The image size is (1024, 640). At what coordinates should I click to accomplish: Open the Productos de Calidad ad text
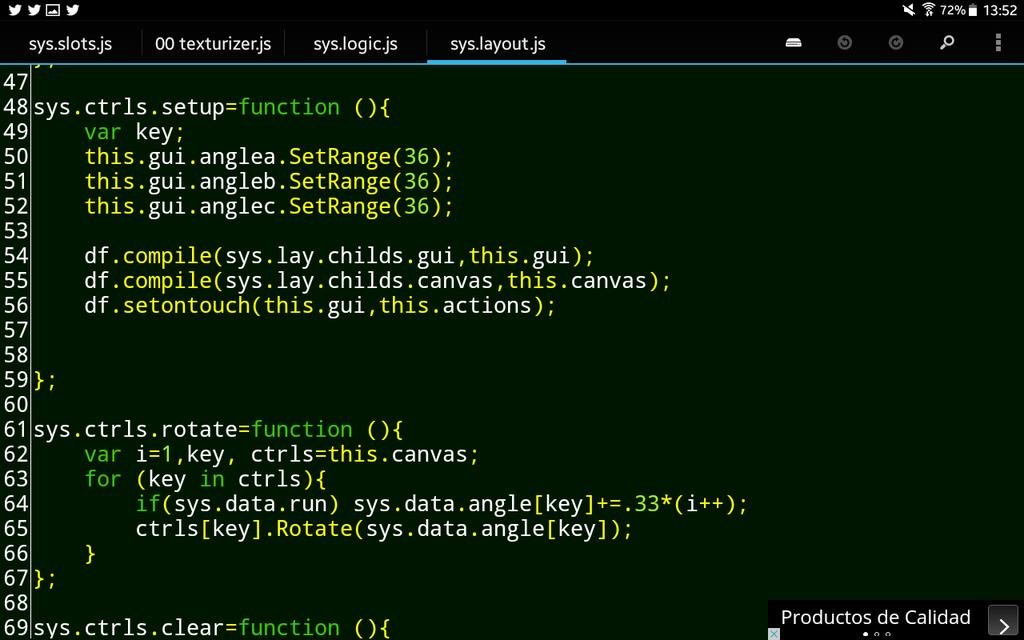coord(876,617)
